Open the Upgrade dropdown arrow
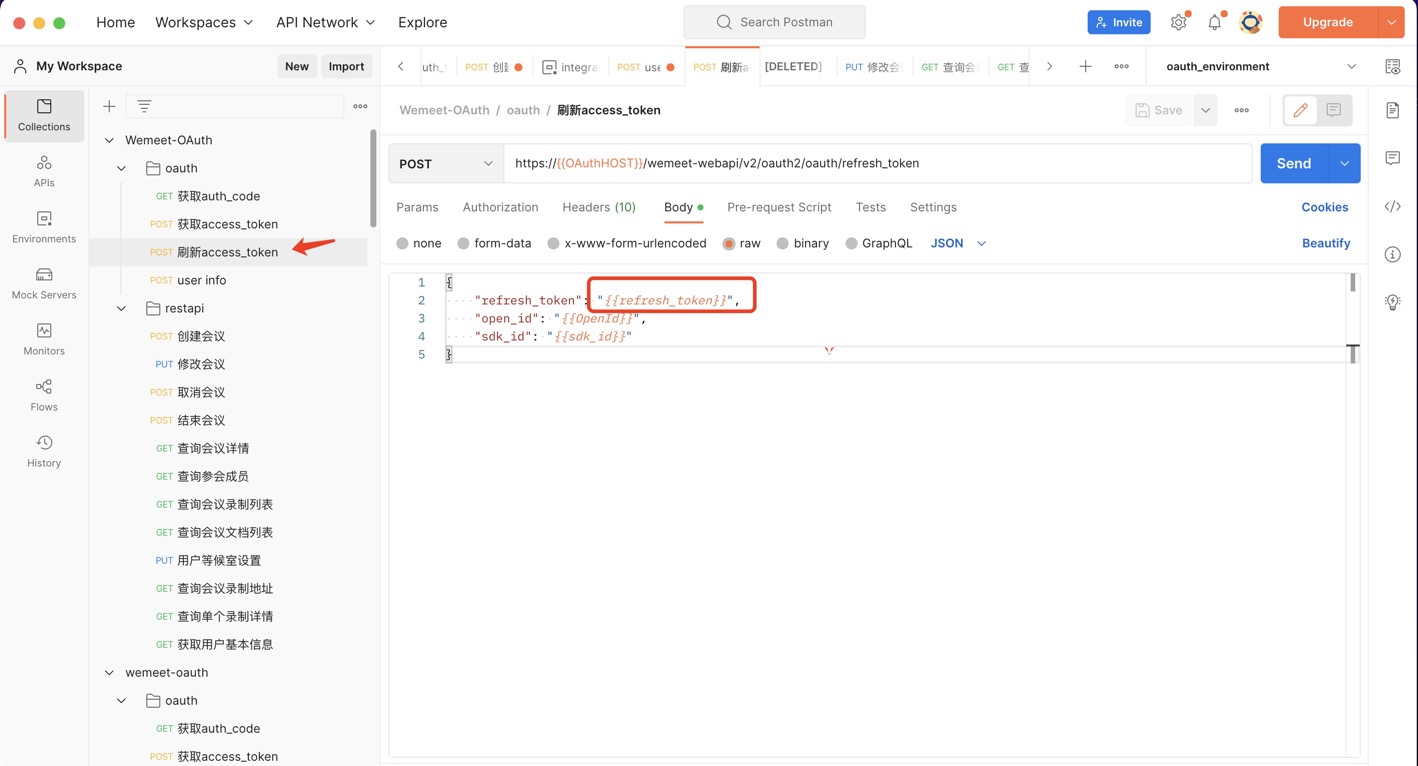The image size is (1418, 766). pos(1391,22)
